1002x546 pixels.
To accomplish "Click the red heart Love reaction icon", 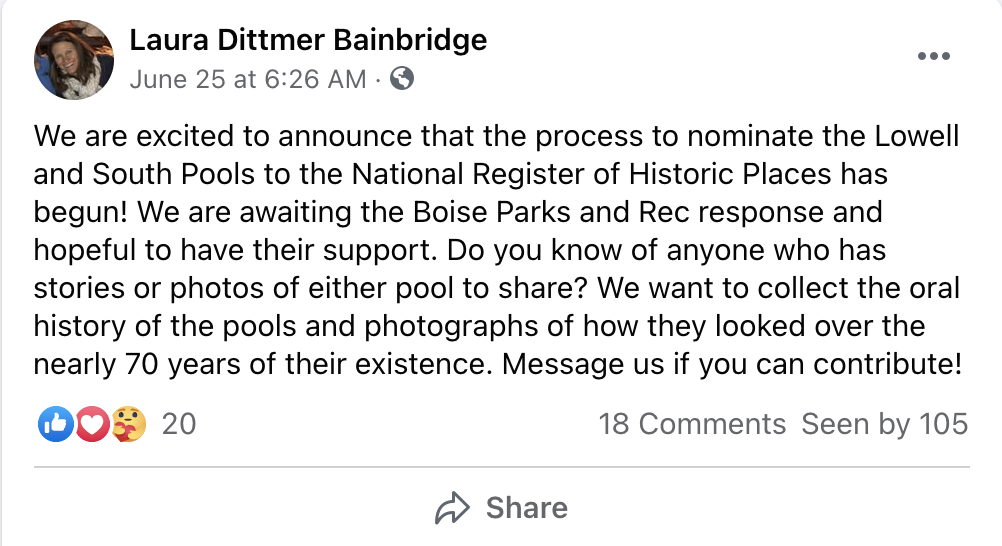I will click(x=91, y=424).
